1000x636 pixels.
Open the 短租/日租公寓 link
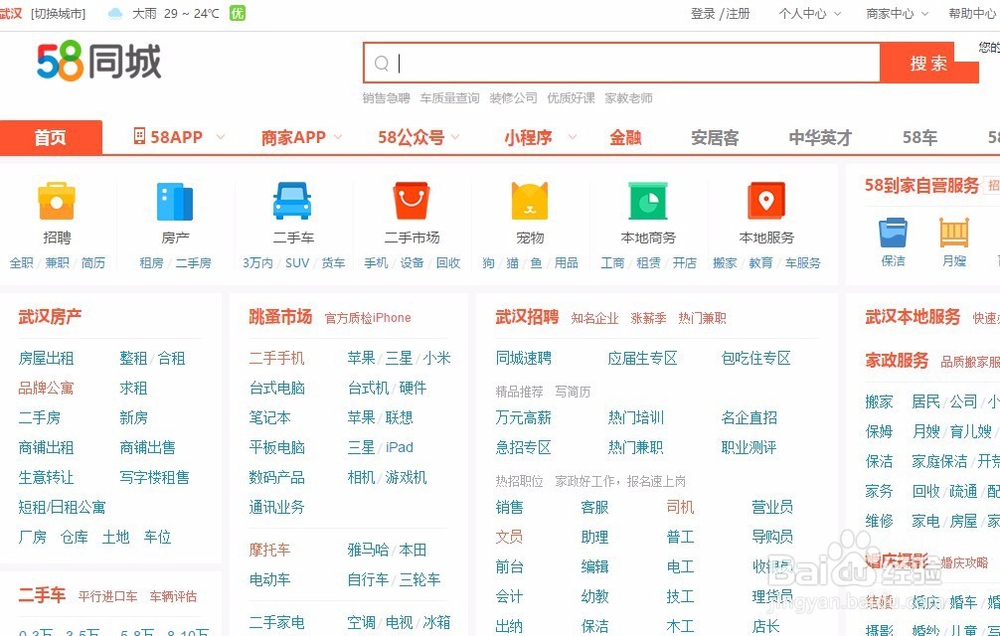[62, 507]
